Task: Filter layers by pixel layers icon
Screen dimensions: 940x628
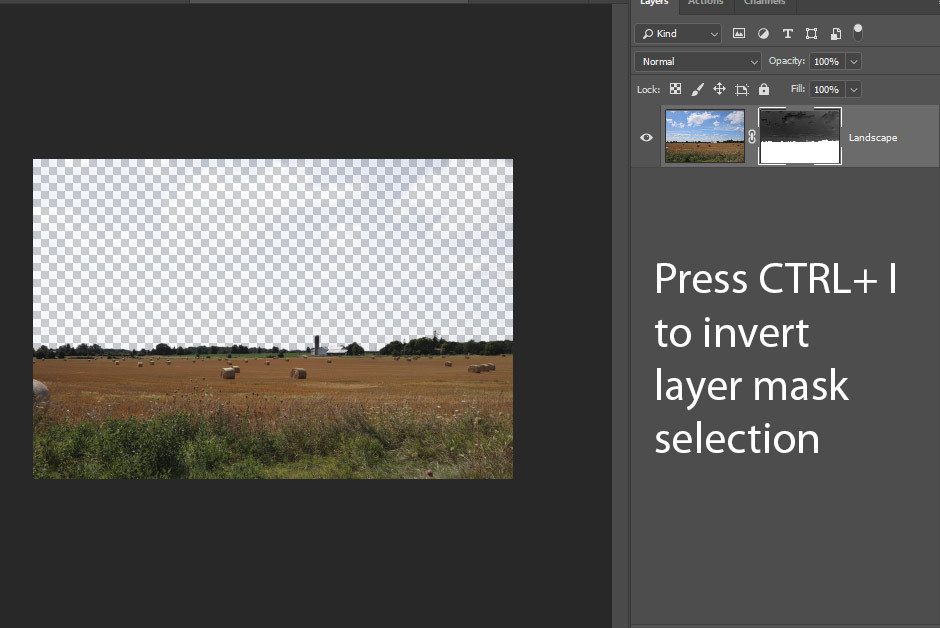Action: (739, 33)
